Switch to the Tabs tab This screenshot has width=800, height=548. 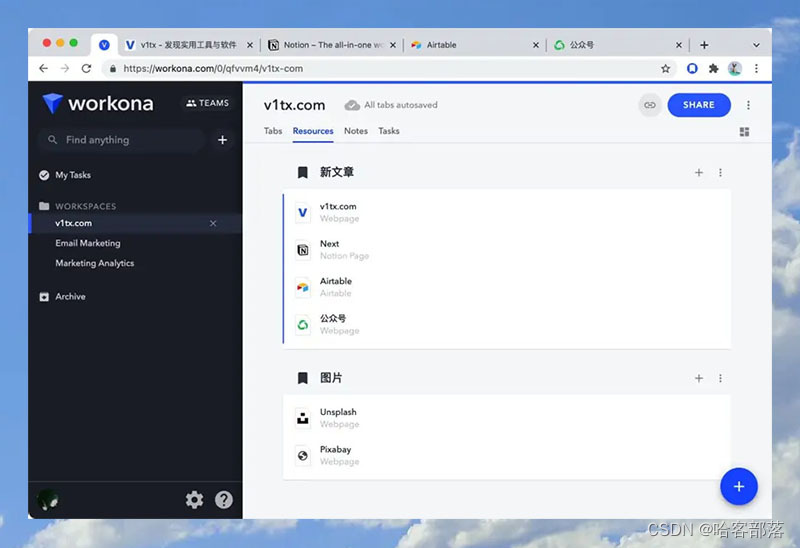pyautogui.click(x=273, y=131)
